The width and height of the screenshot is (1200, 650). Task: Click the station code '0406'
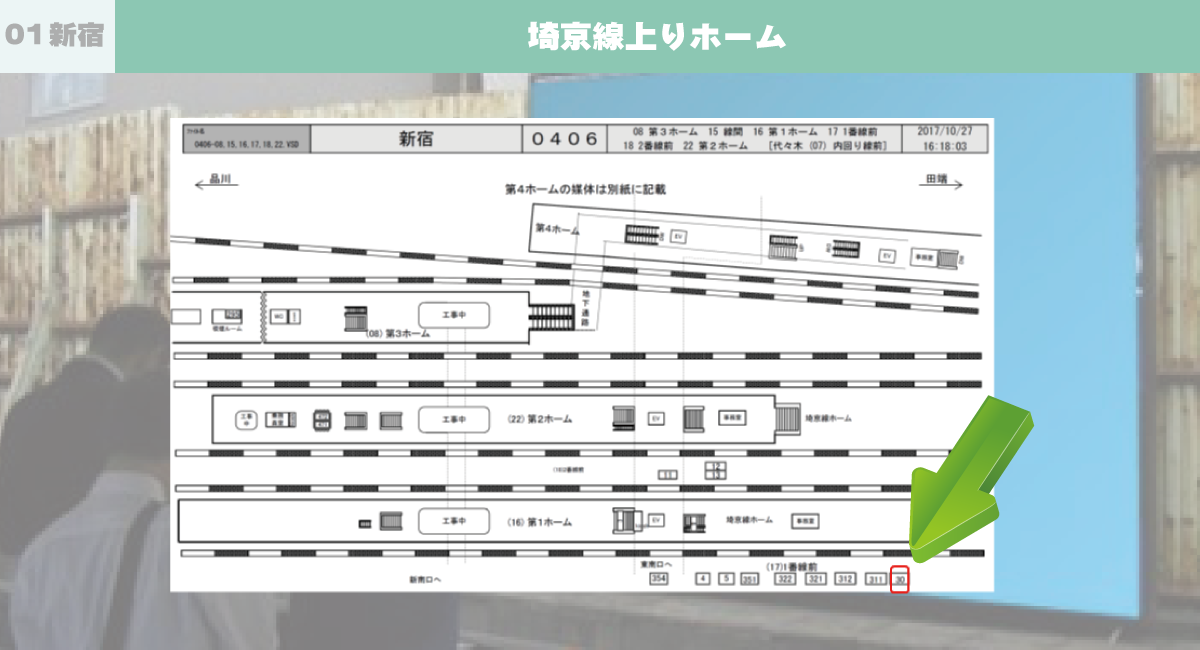point(565,139)
